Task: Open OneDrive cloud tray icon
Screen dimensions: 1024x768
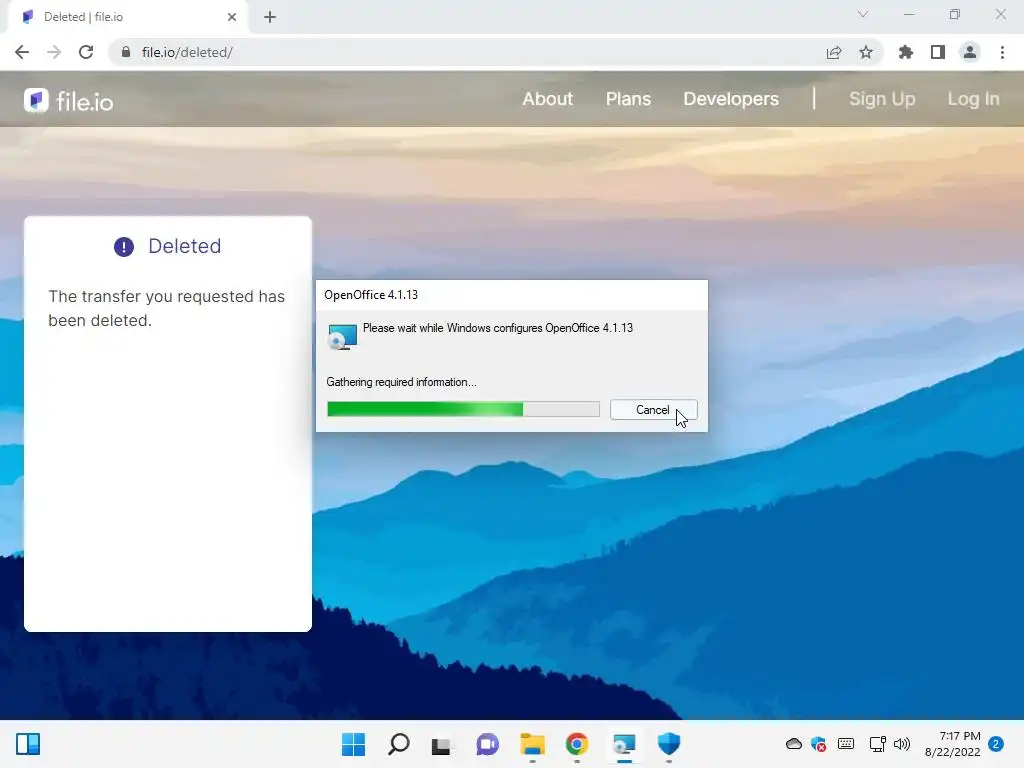Action: click(x=793, y=744)
